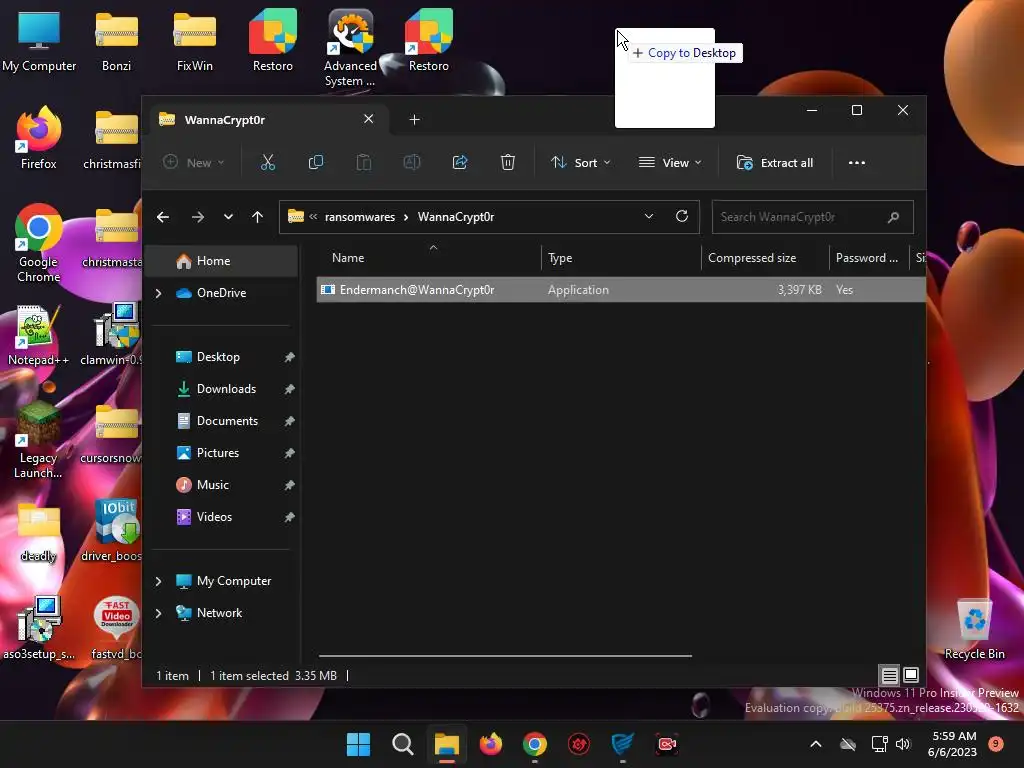This screenshot has height=768, width=1024.
Task: Select the Bonzi zip folder on desktop
Action: coord(116,40)
